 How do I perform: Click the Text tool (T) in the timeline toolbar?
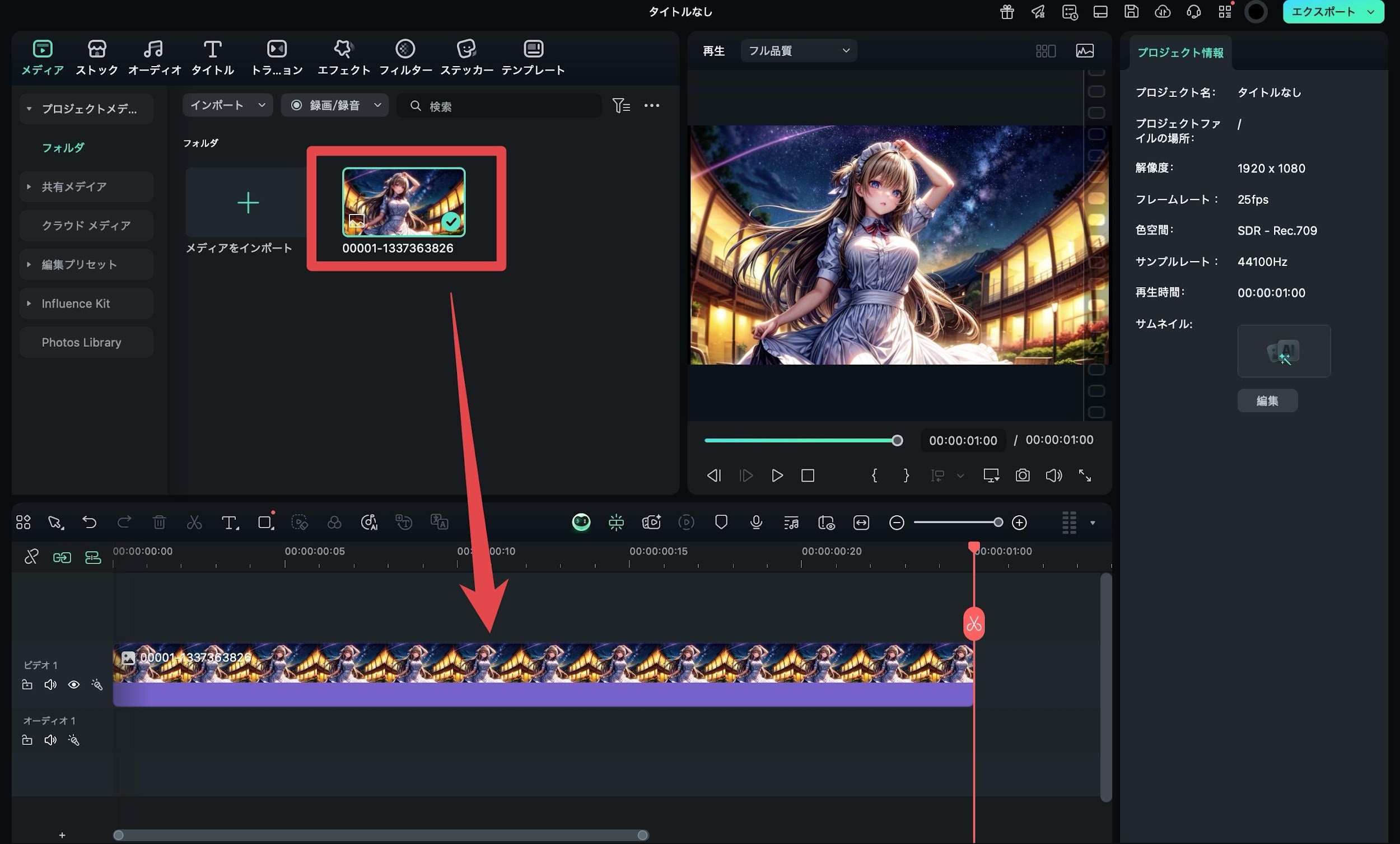230,523
